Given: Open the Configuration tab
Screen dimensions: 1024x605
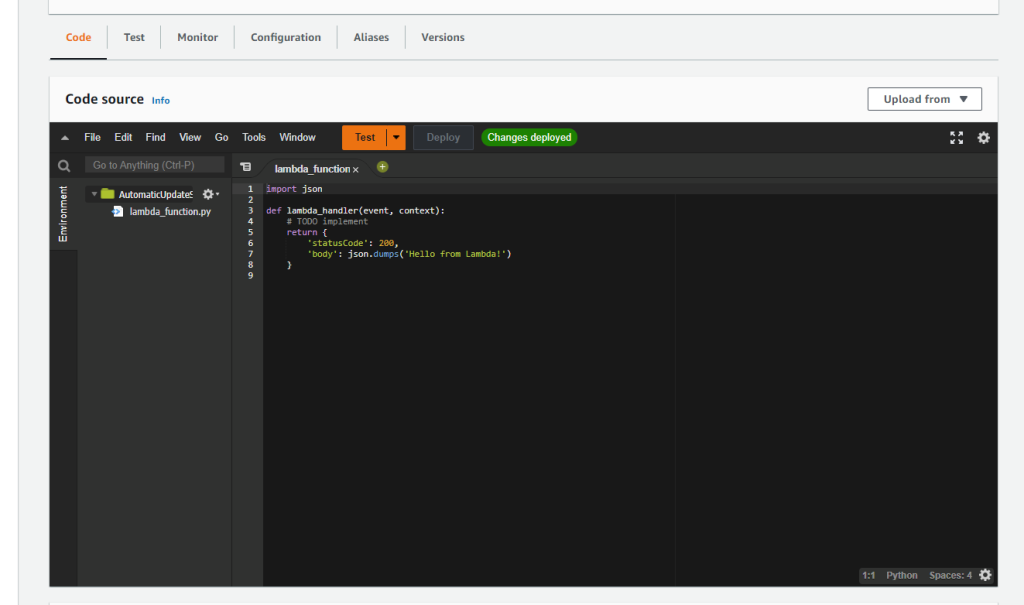Looking at the screenshot, I should click(x=286, y=37).
